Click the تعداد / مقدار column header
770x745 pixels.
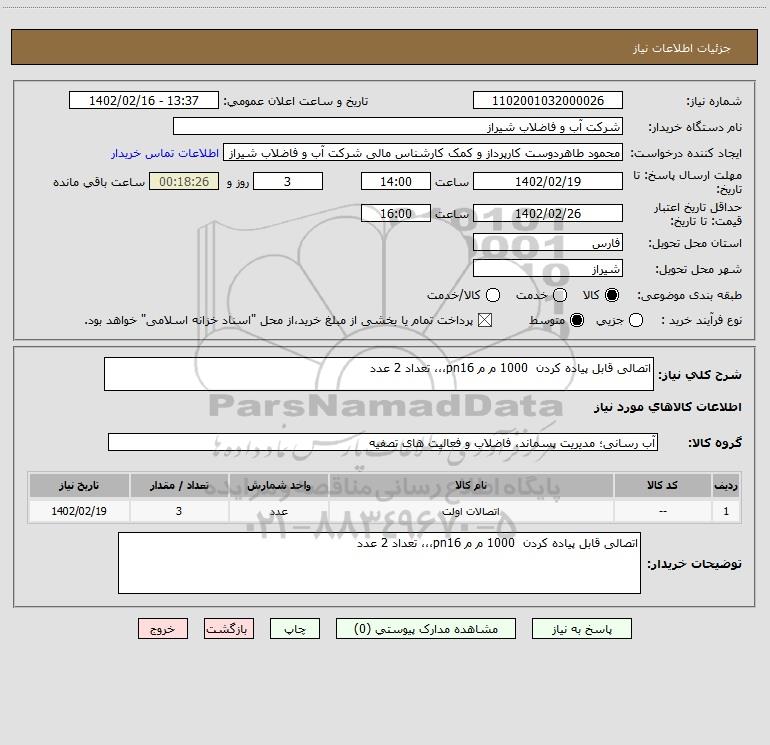point(179,485)
